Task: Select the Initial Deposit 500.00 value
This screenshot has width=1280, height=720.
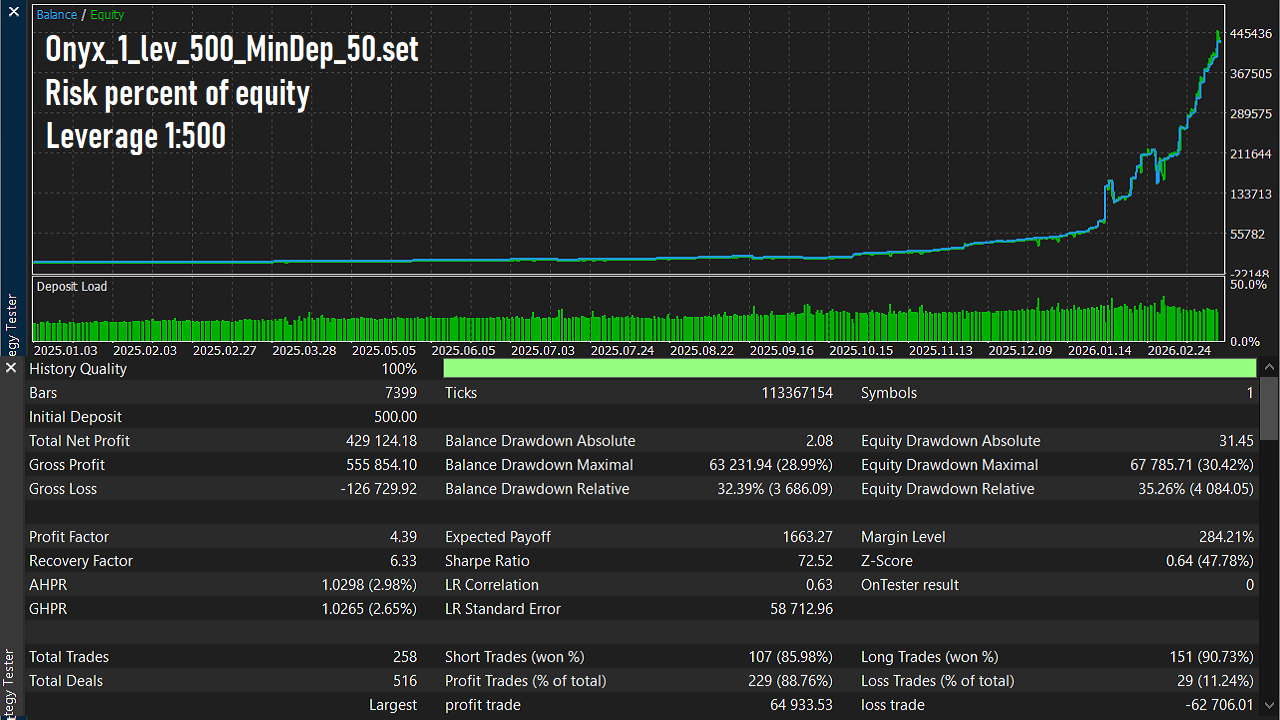Action: 395,417
